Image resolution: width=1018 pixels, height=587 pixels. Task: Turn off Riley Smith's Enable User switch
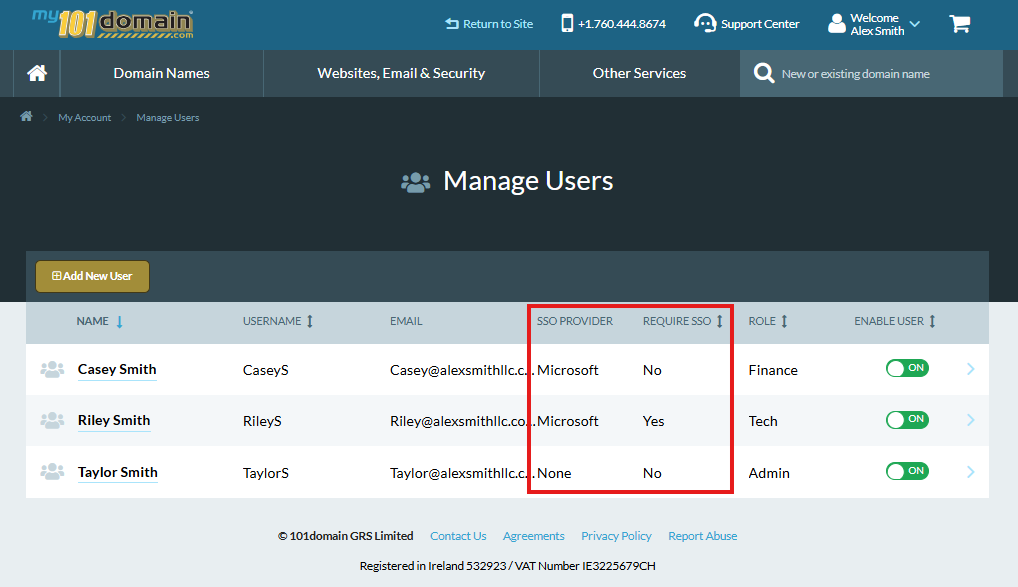906,419
